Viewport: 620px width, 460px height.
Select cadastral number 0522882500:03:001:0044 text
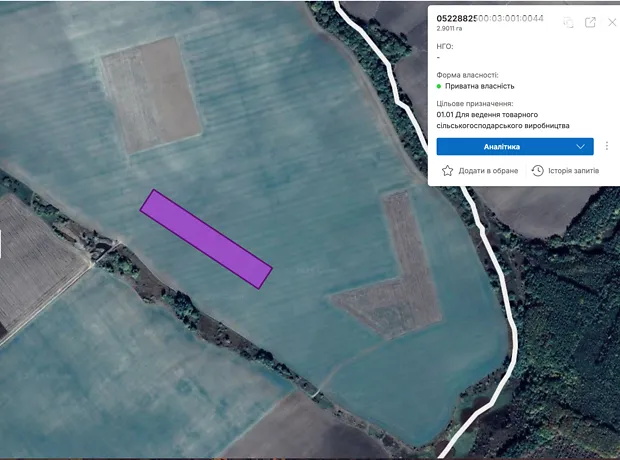tap(490, 20)
